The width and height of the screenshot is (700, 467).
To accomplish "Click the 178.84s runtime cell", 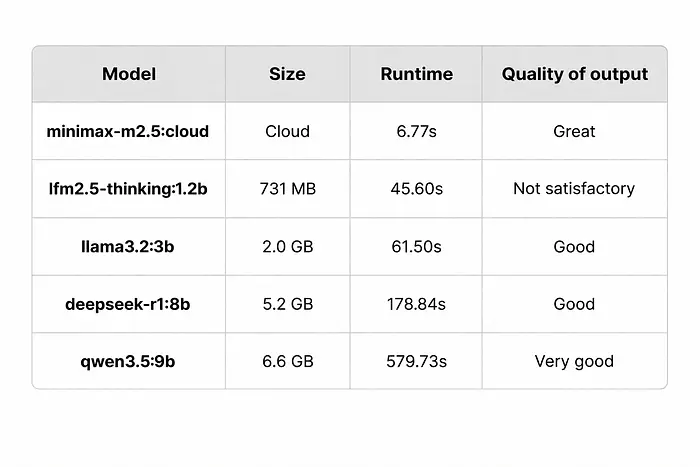I will [x=416, y=304].
